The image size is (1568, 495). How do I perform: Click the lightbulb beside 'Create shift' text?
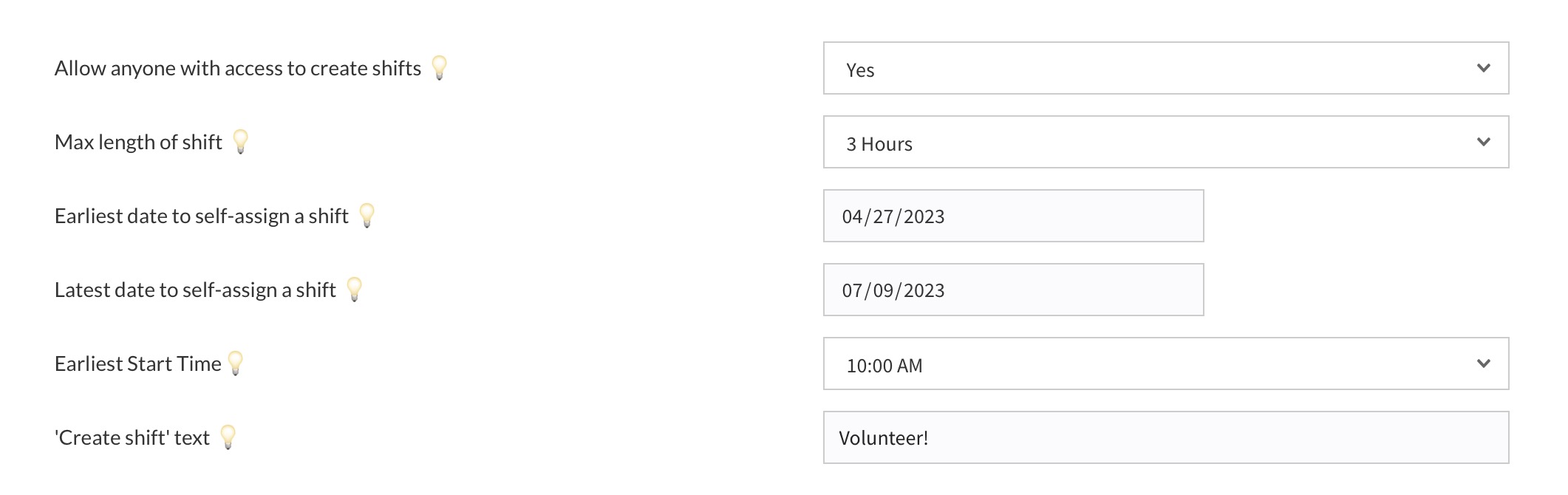click(228, 437)
